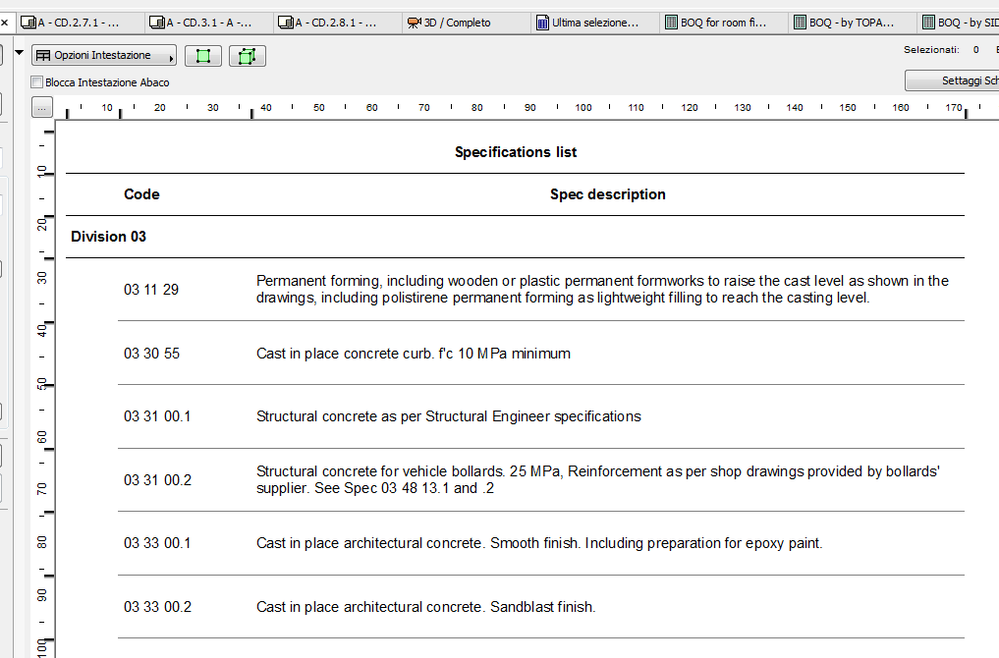
Task: Click the schedule icon on BOQ - by TOPA tab
Action: 800,23
